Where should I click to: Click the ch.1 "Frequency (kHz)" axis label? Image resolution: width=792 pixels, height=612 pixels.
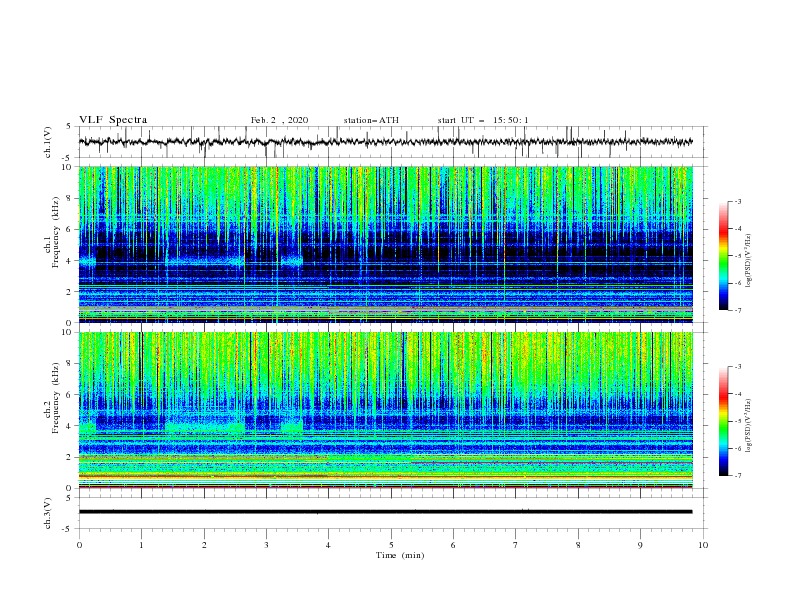click(x=56, y=232)
